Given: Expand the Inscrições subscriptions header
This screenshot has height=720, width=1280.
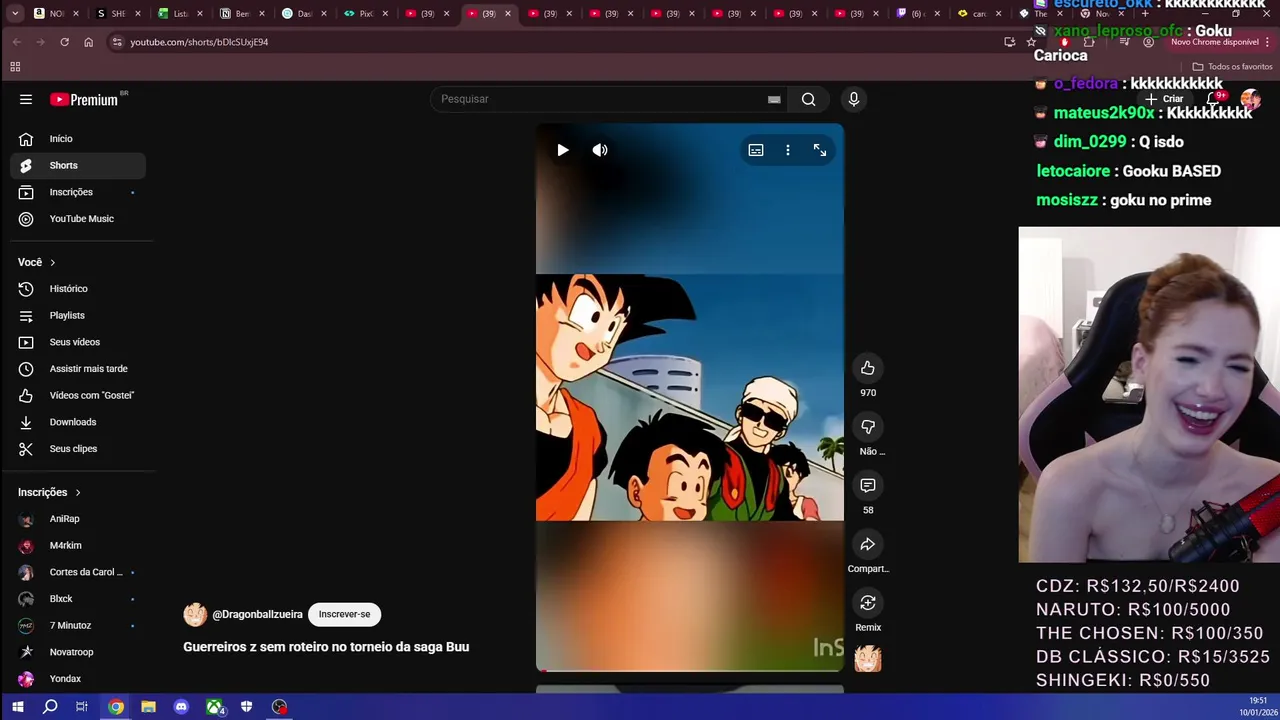Looking at the screenshot, I should [x=50, y=492].
